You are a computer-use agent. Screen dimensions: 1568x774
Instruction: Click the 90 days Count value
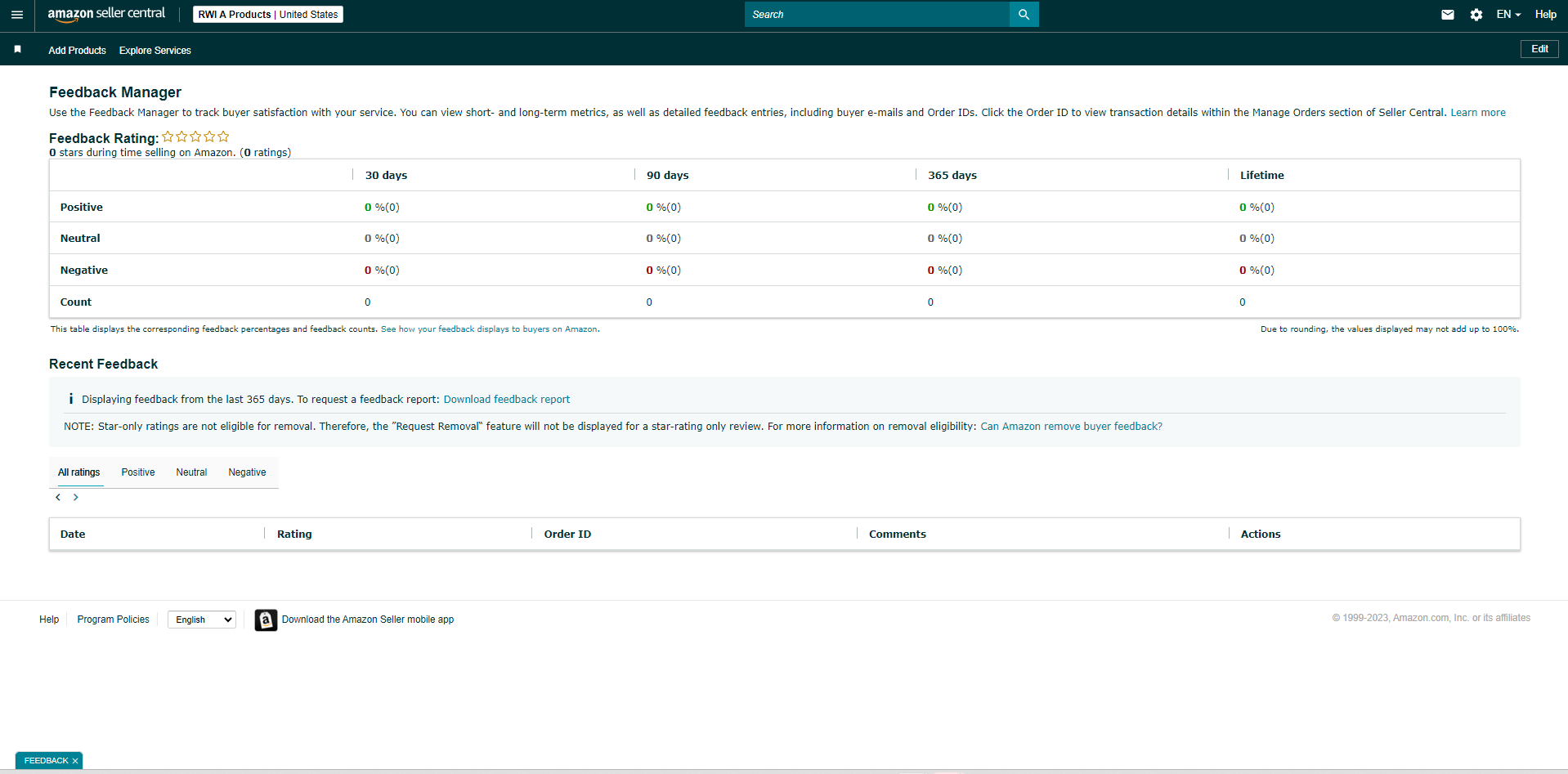[649, 302]
